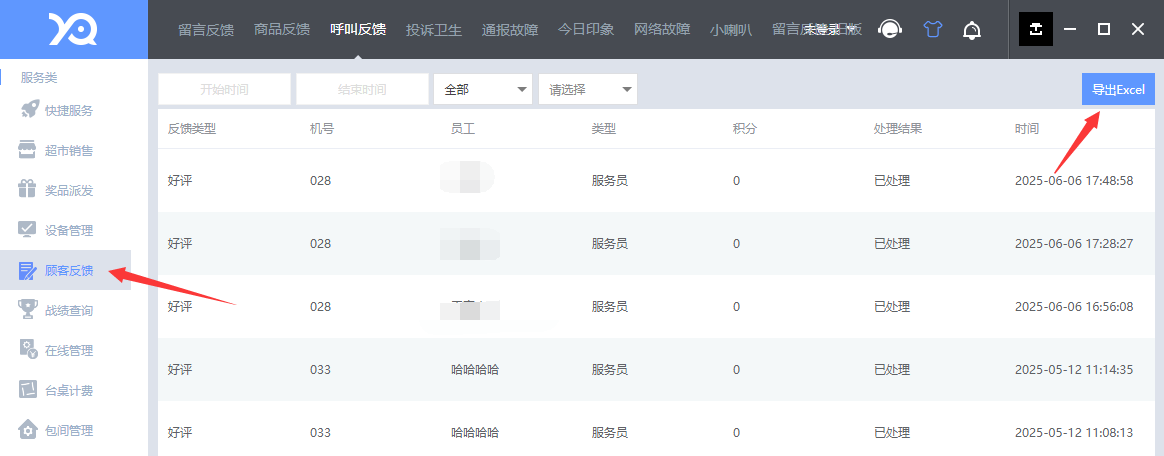Image resolution: width=1164 pixels, height=456 pixels.
Task: Click the icon for 在线管理
Action: (27, 350)
